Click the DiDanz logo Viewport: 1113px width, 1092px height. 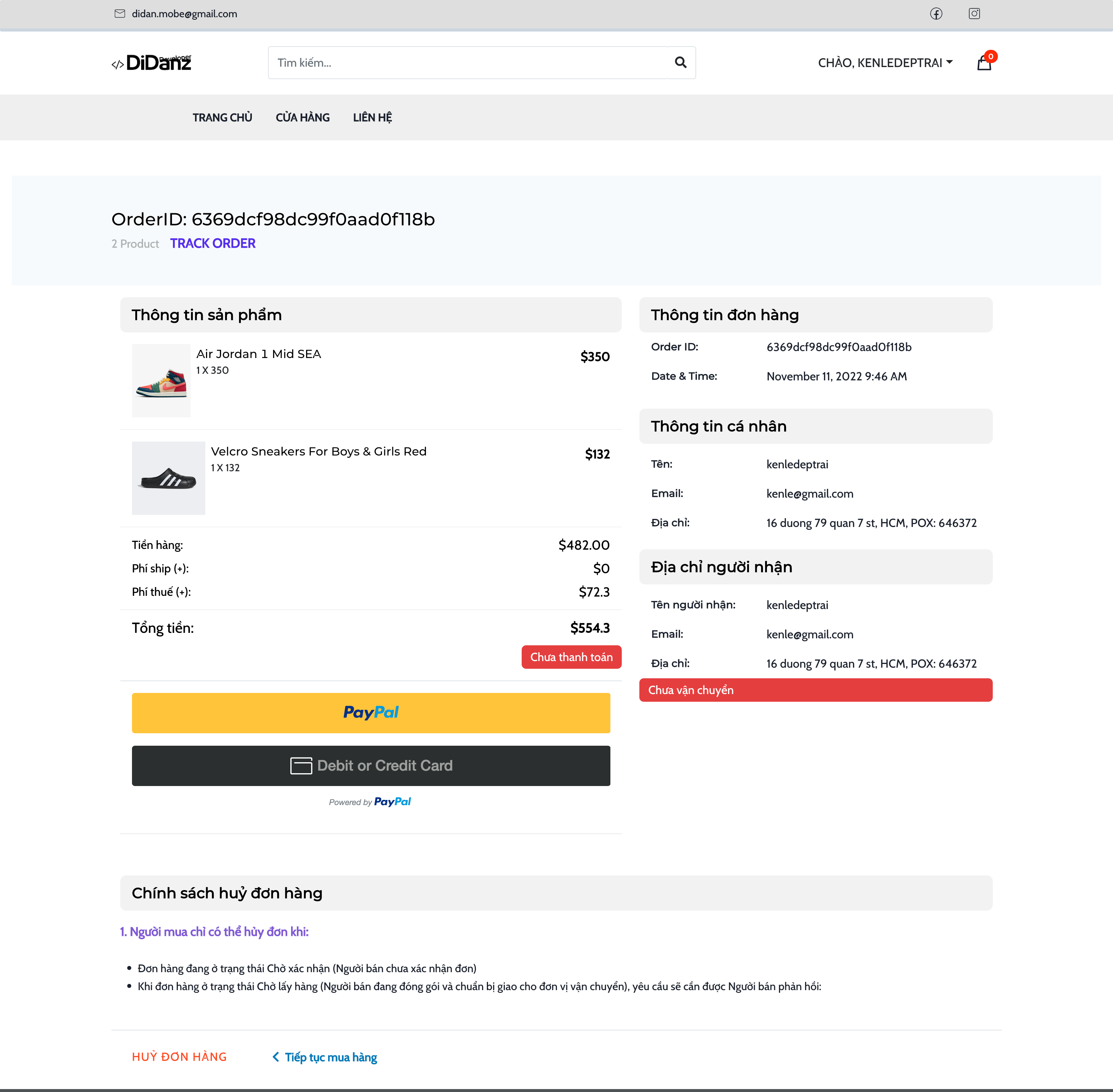pyautogui.click(x=151, y=63)
